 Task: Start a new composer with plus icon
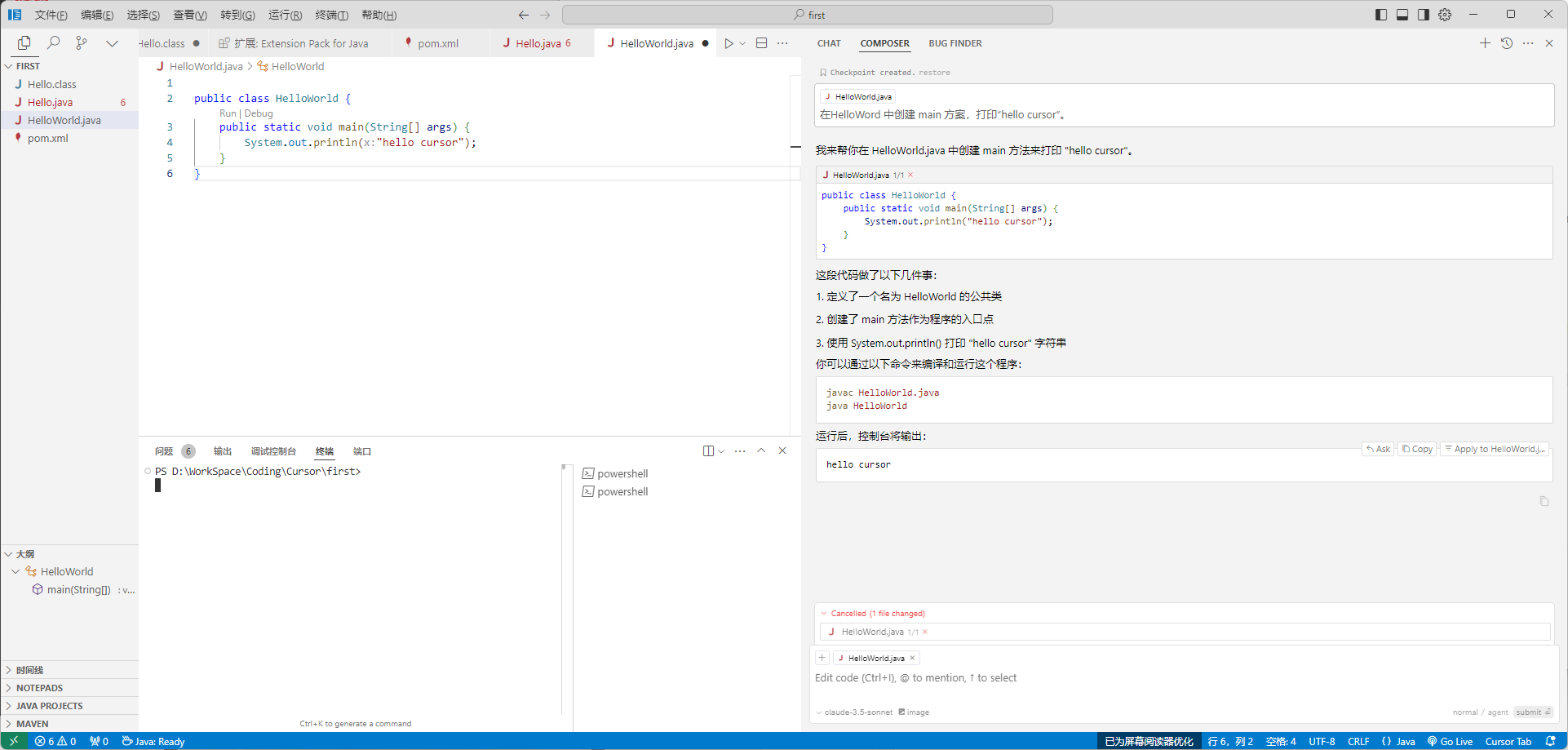(x=1485, y=43)
